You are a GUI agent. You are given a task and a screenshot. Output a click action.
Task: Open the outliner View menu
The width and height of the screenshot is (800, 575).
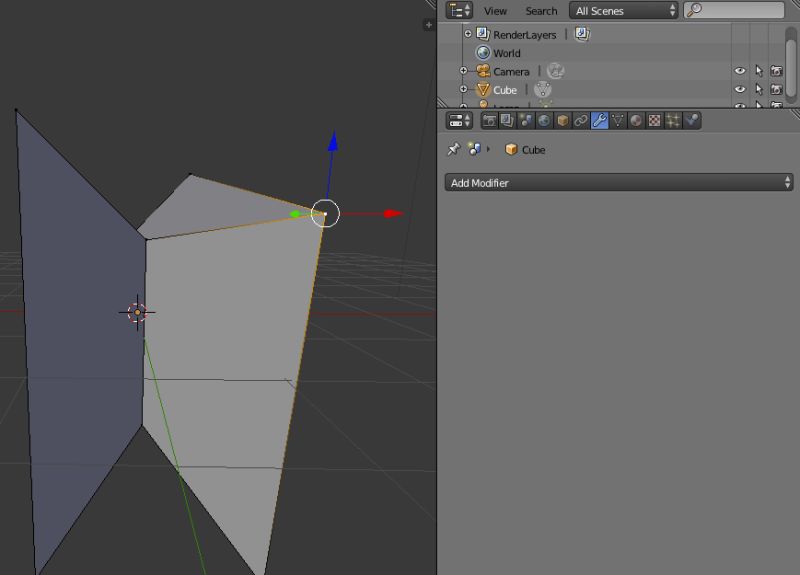495,11
